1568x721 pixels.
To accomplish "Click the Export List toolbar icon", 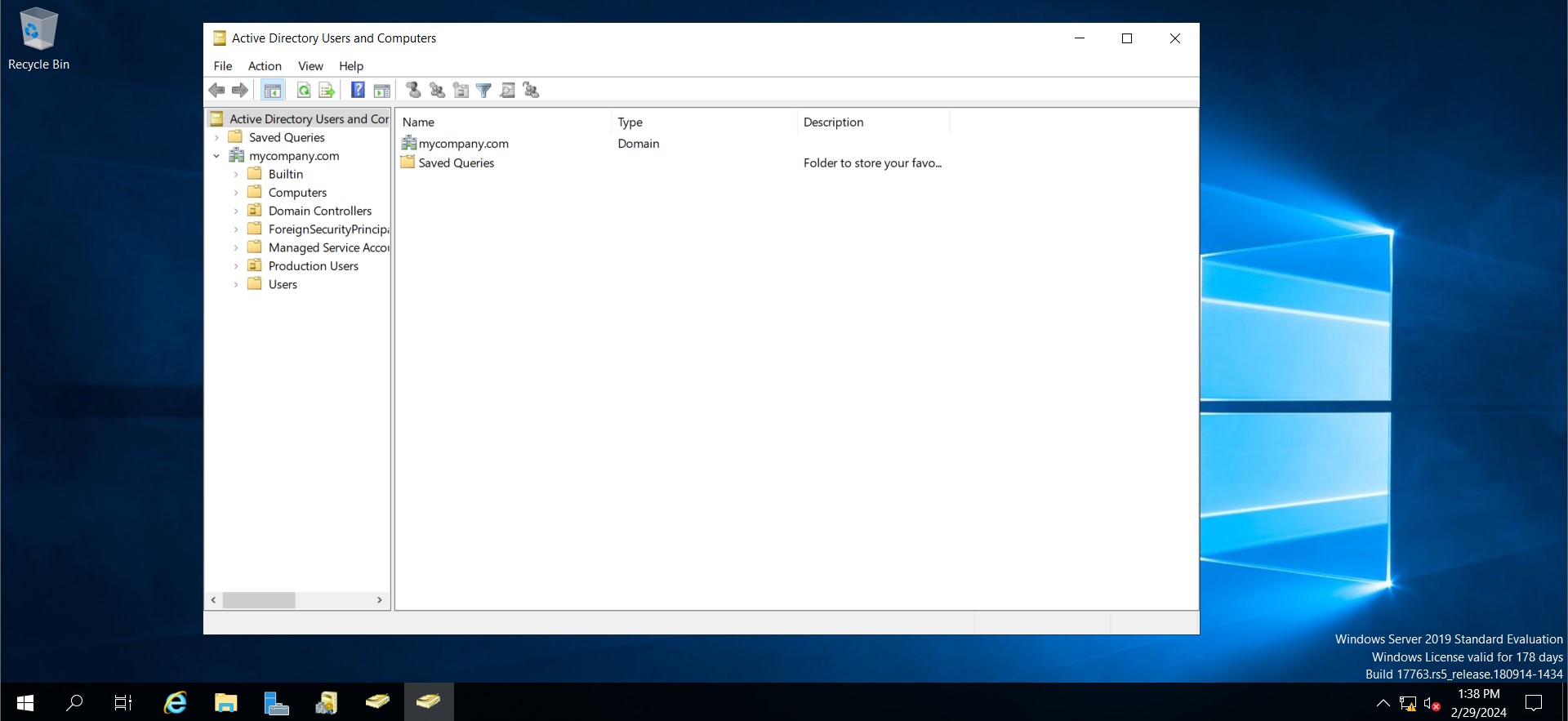I will coord(327,91).
